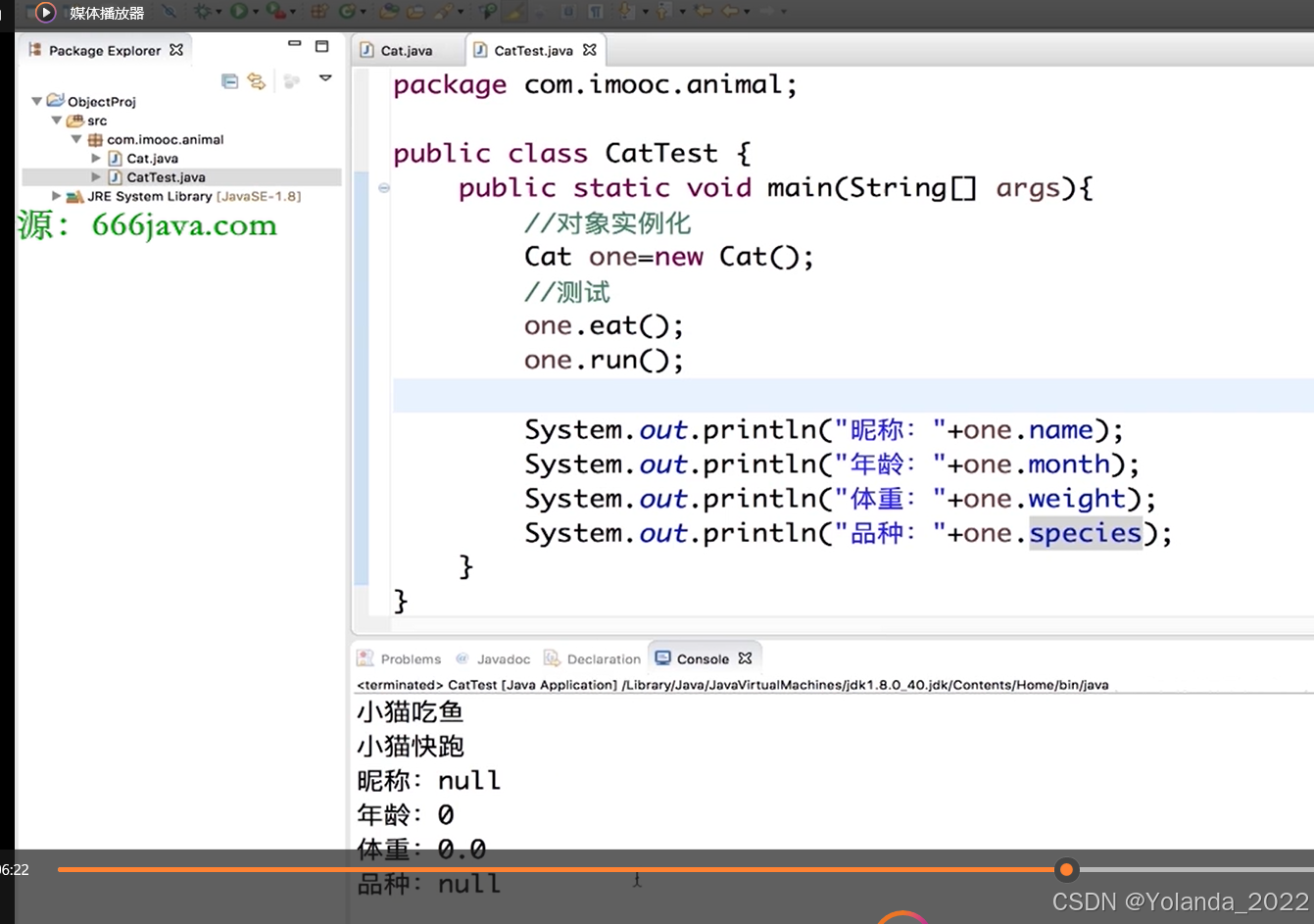Click the empty highlighted current editor line

[852, 395]
